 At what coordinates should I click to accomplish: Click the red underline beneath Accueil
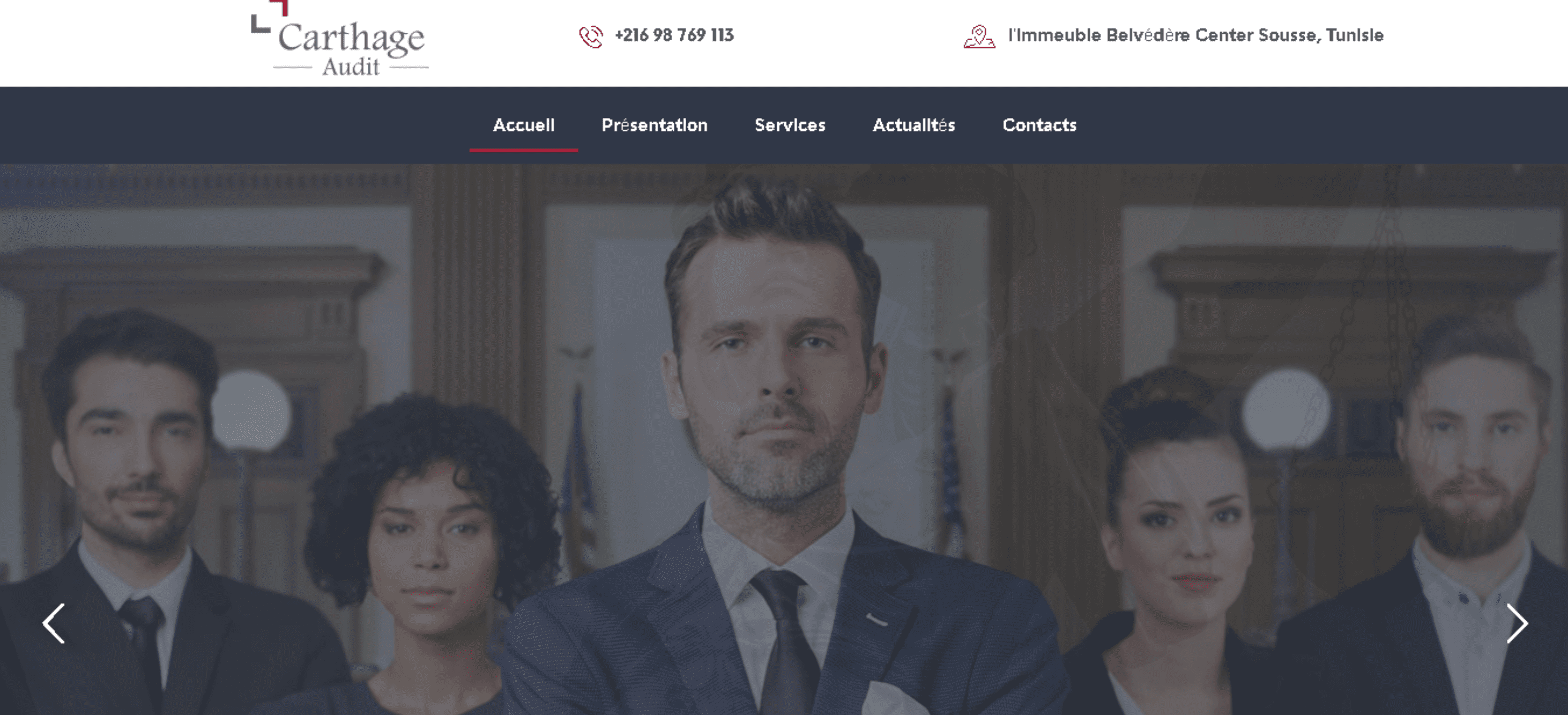524,150
